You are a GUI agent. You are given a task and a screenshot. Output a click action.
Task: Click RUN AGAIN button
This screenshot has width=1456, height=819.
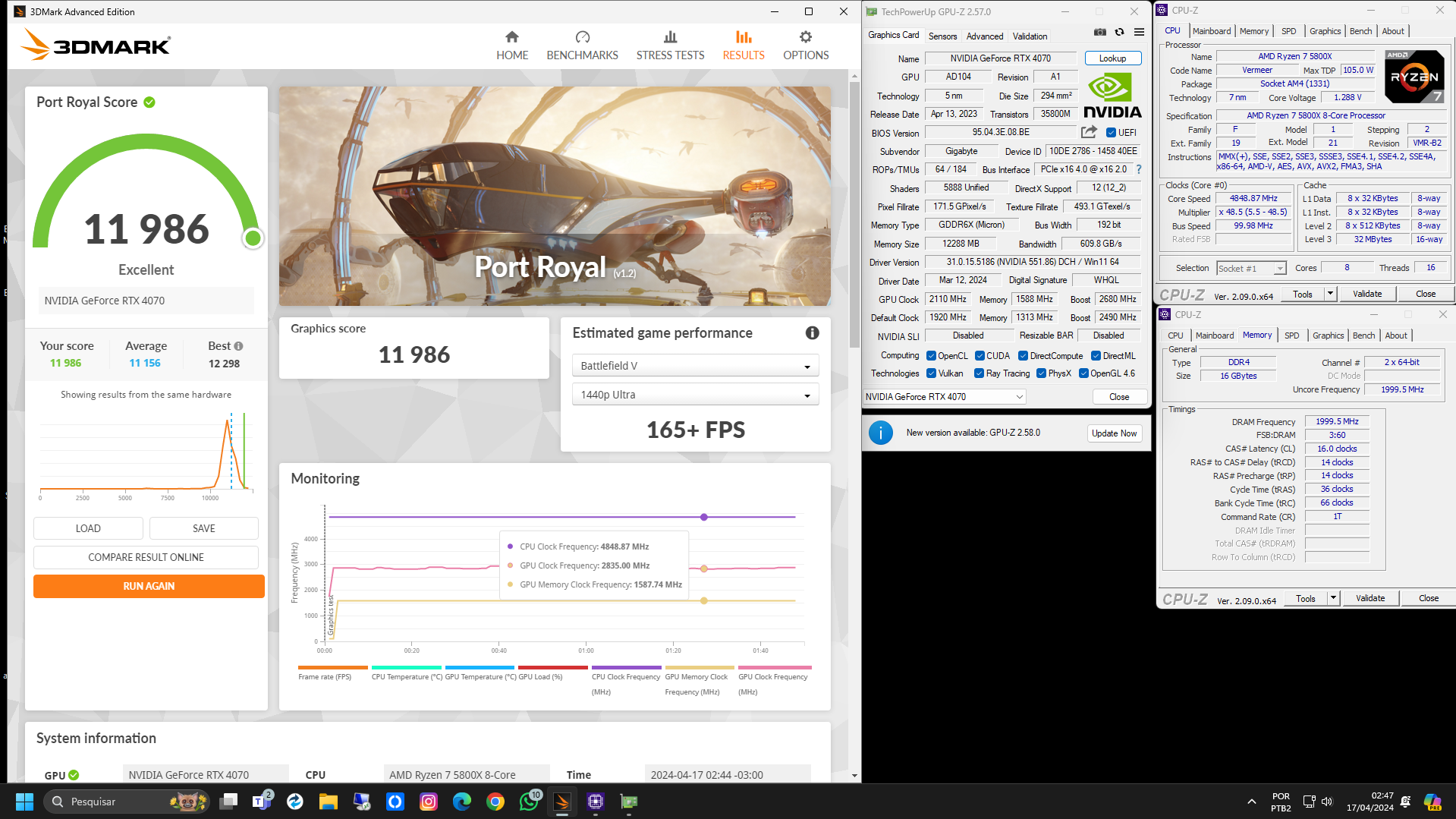[x=149, y=586]
